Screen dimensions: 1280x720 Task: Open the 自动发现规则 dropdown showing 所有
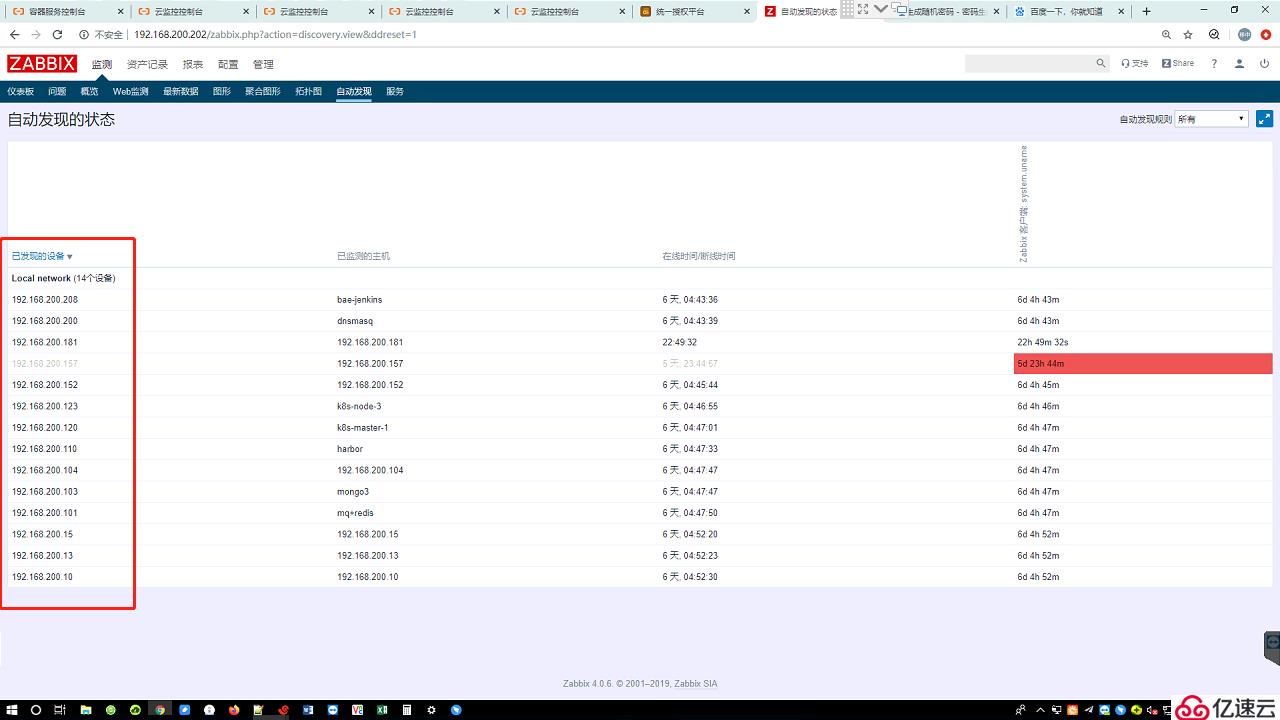click(1211, 119)
